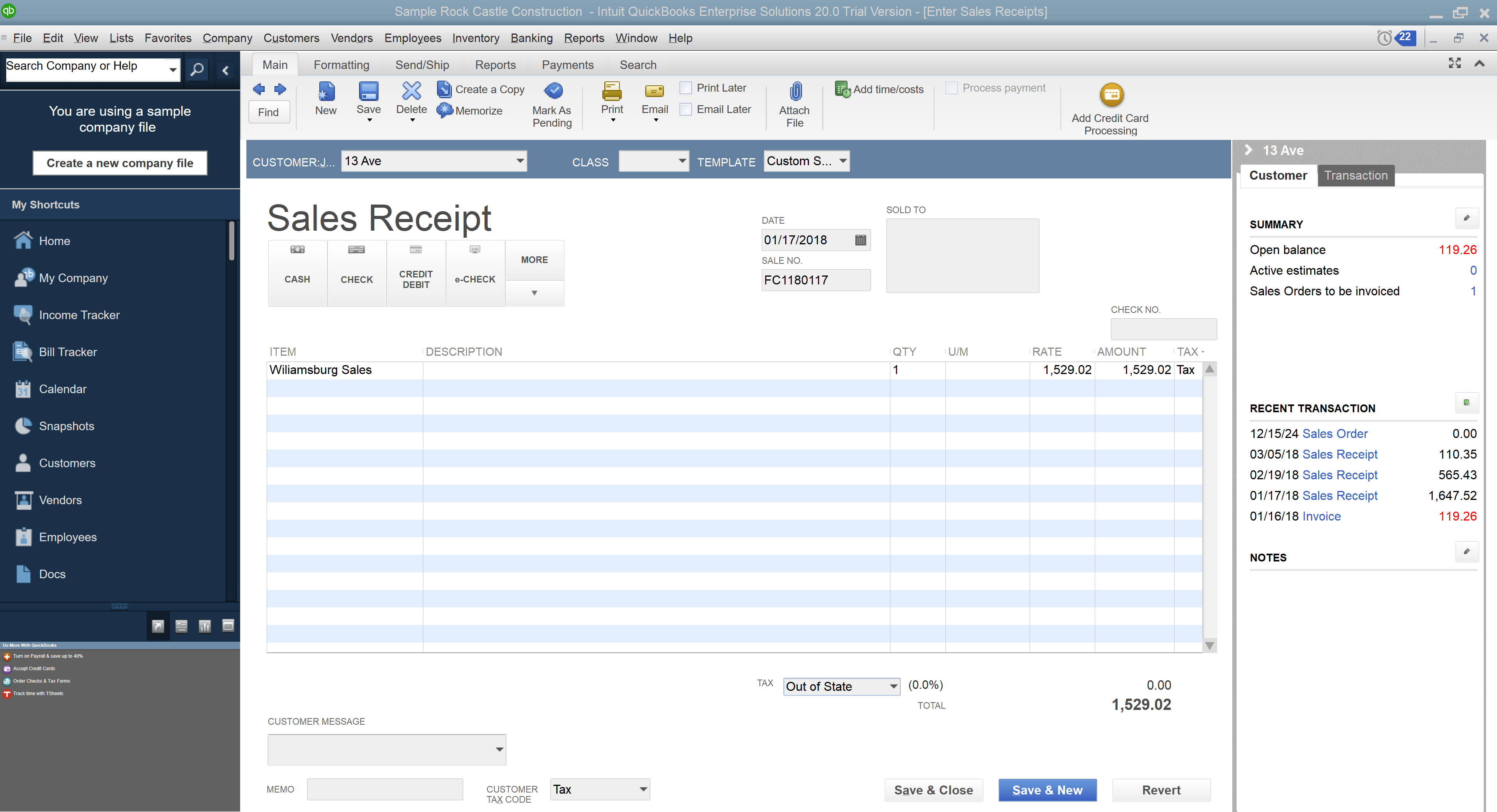
Task: Choose CASH payment method
Action: tap(297, 273)
